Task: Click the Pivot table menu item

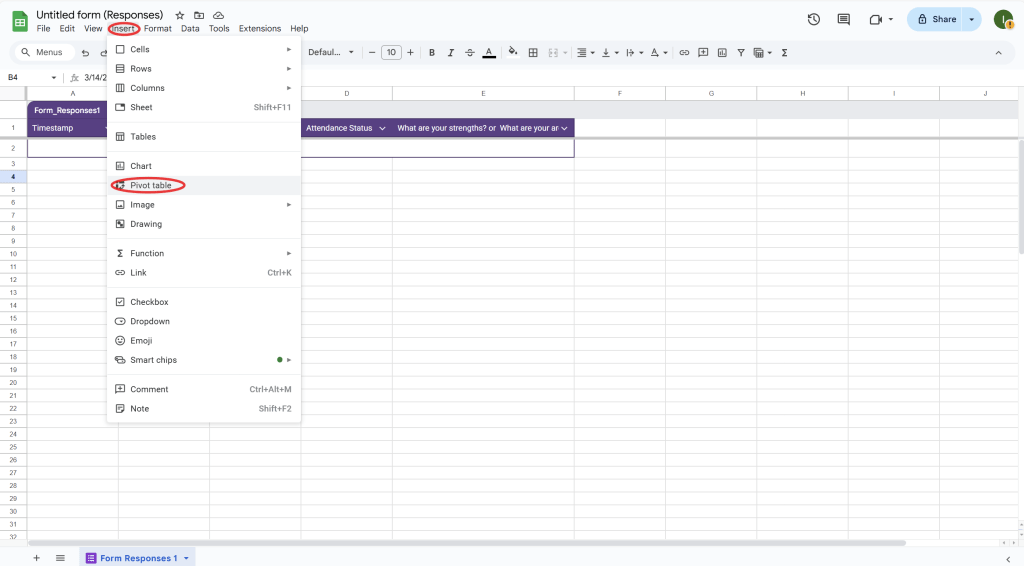Action: (150, 185)
